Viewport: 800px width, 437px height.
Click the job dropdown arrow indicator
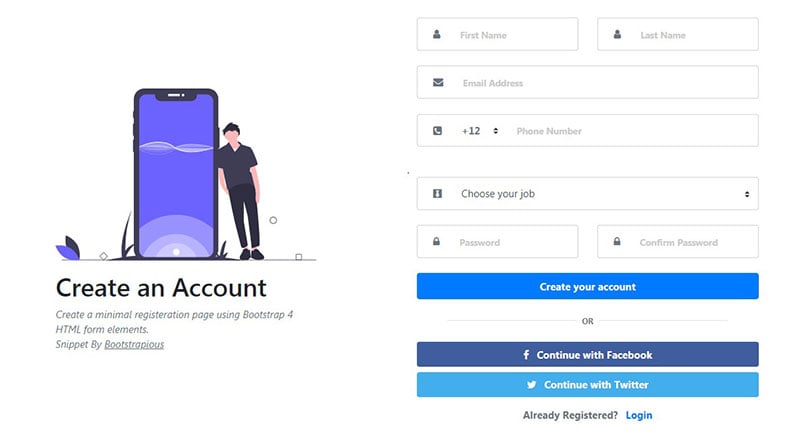click(747, 194)
